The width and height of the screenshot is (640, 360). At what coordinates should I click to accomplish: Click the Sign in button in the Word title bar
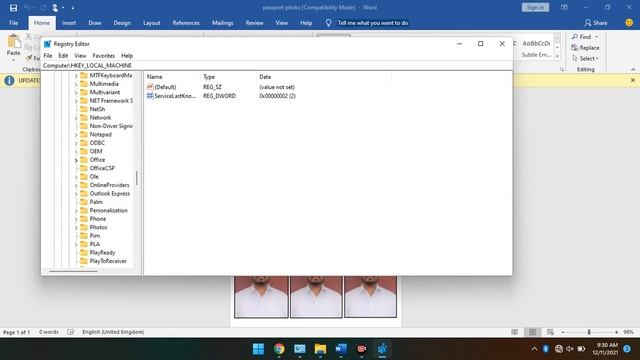[535, 7]
